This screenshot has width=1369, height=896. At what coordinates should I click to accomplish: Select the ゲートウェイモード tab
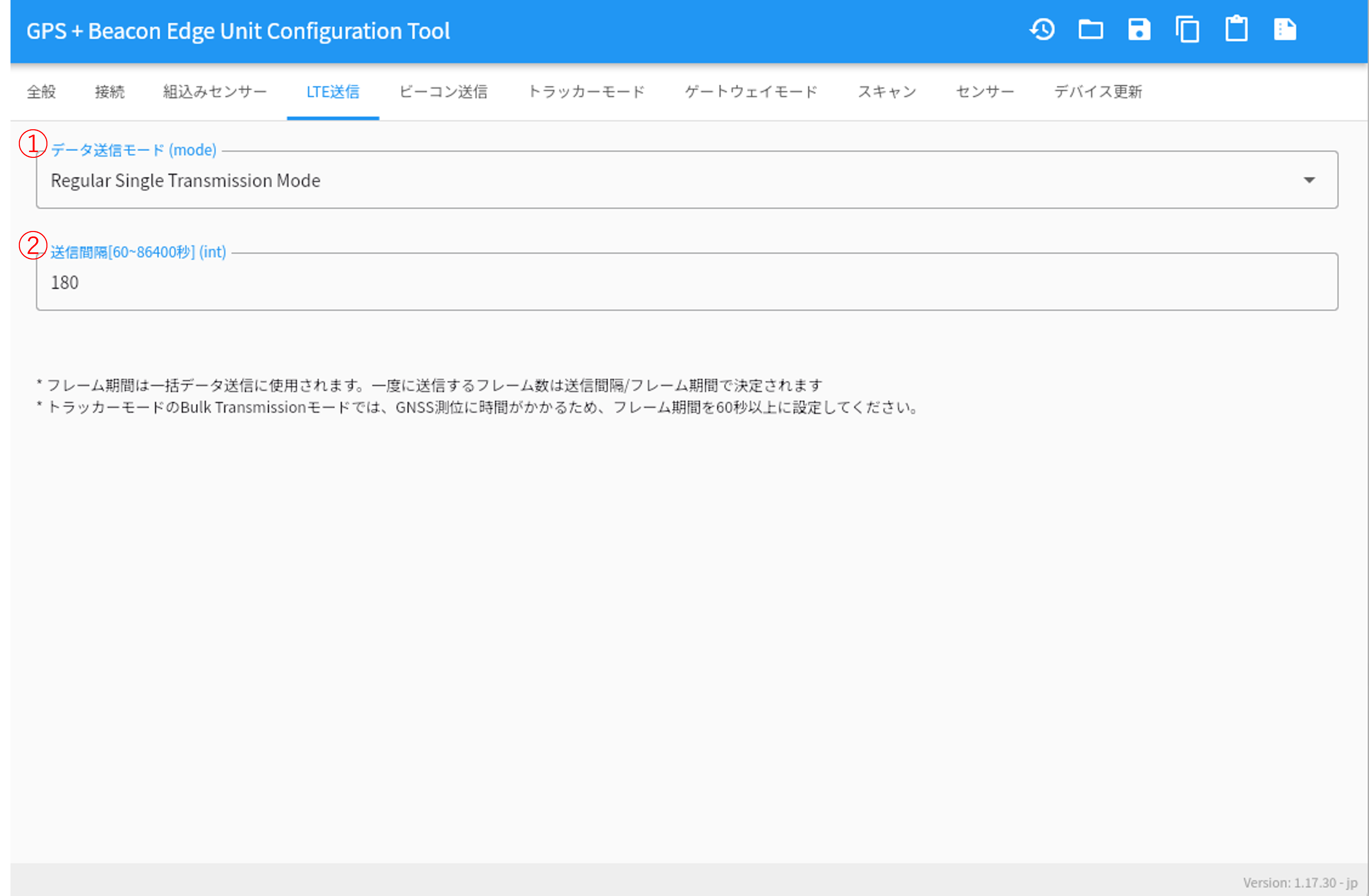pyautogui.click(x=751, y=92)
